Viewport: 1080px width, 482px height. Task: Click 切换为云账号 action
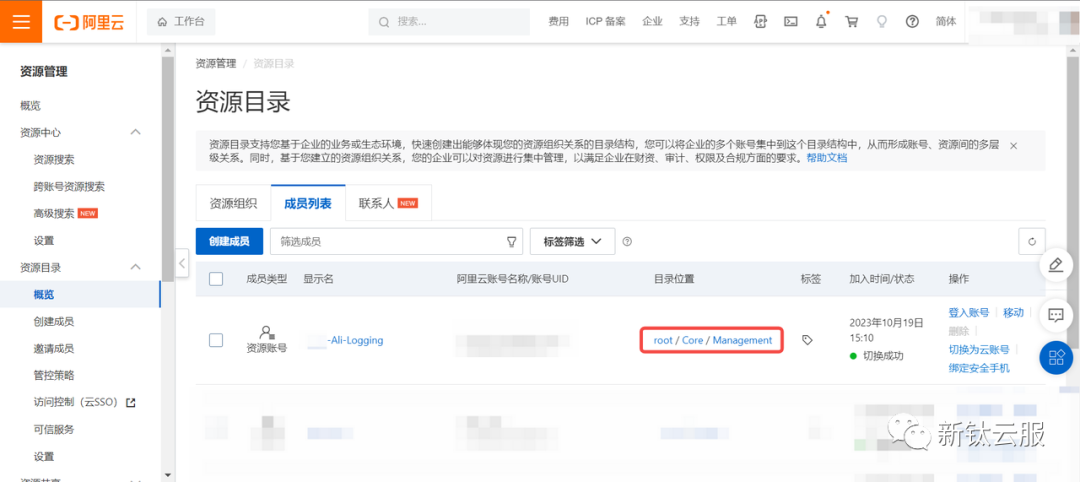coord(979,350)
